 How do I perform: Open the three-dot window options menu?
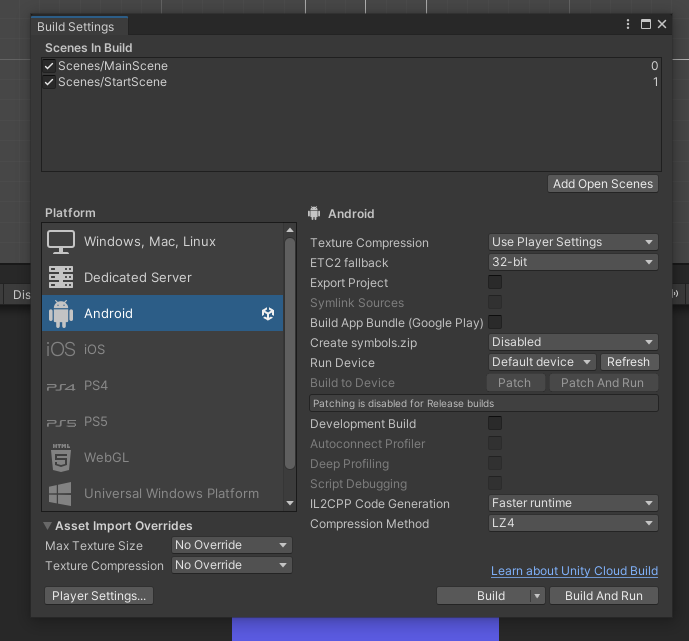[x=628, y=24]
